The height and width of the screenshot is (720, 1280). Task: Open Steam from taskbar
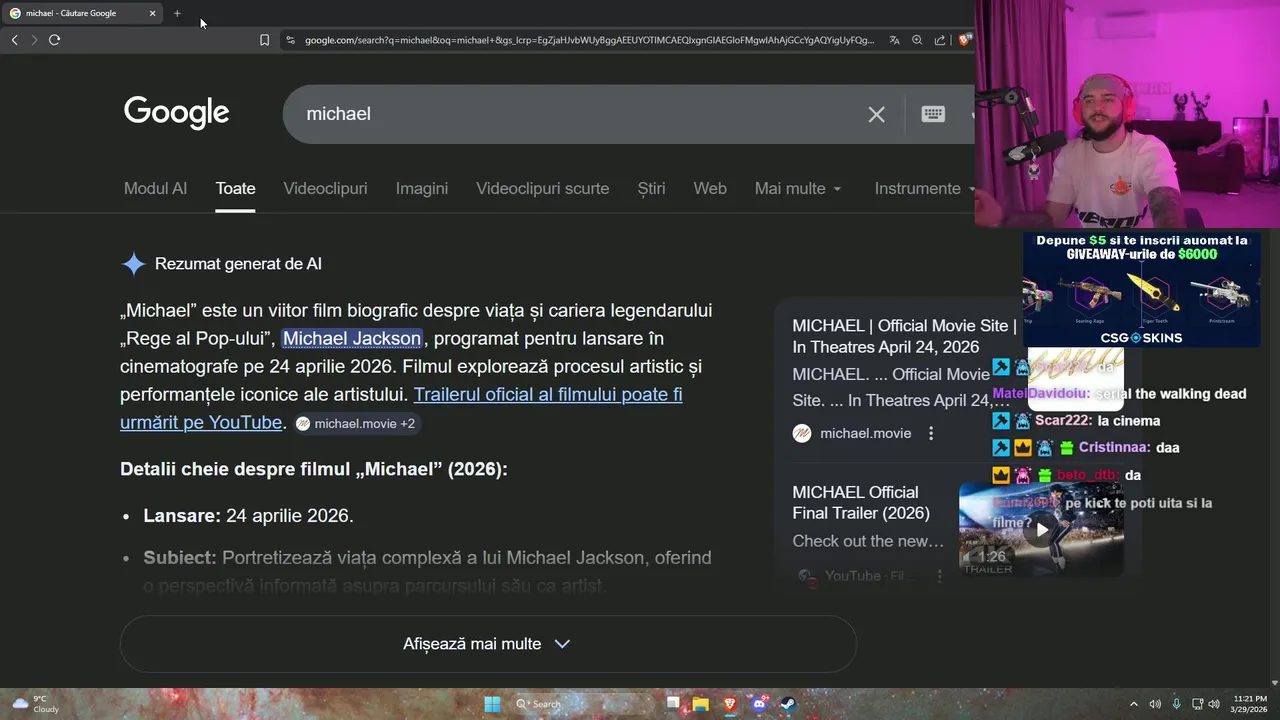pyautogui.click(x=789, y=704)
